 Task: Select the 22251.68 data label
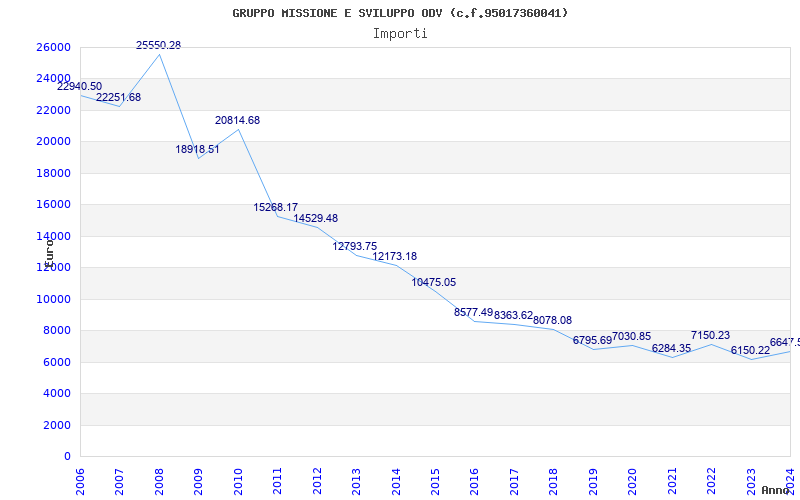118,97
